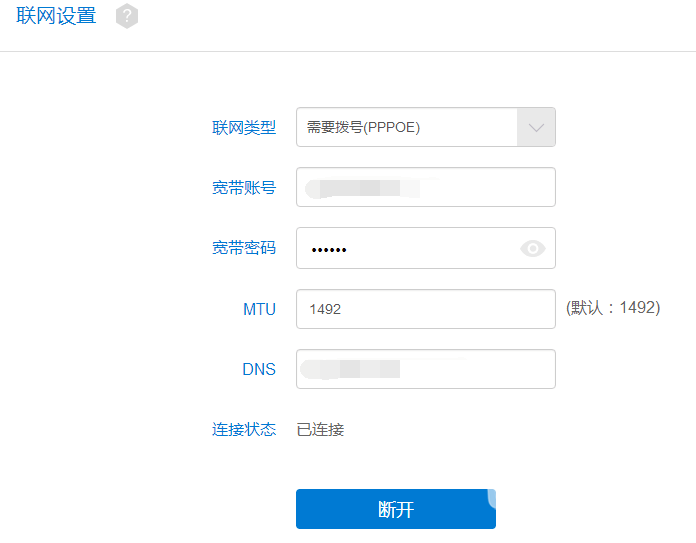Click the light corner mark on 断开 button
This screenshot has height=543, width=696.
coord(491,496)
